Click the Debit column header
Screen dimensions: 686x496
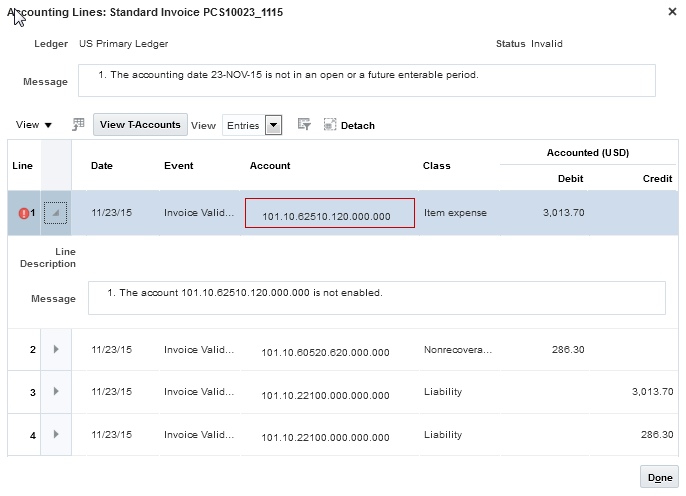point(570,178)
